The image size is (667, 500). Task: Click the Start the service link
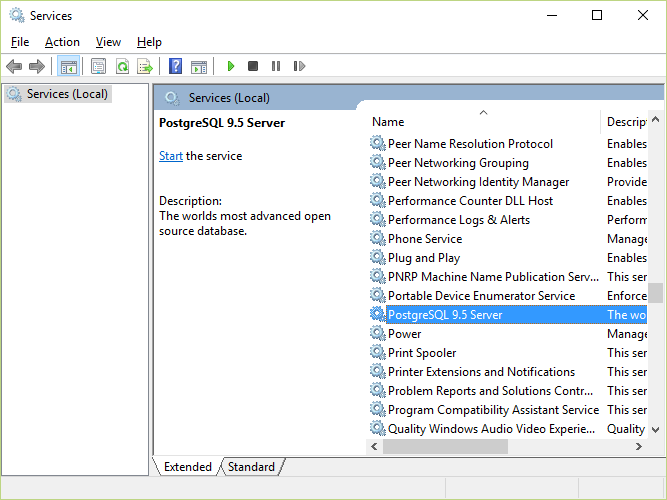171,156
